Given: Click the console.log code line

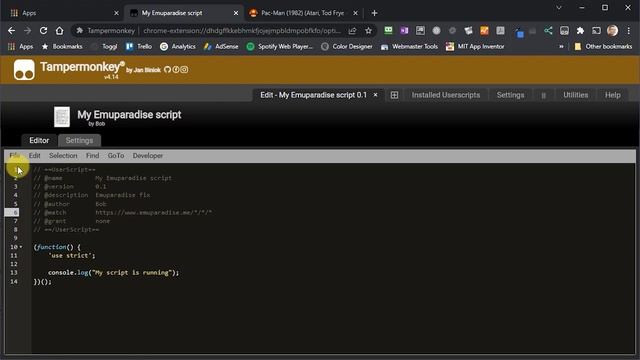Looking at the screenshot, I should click(x=113, y=273).
